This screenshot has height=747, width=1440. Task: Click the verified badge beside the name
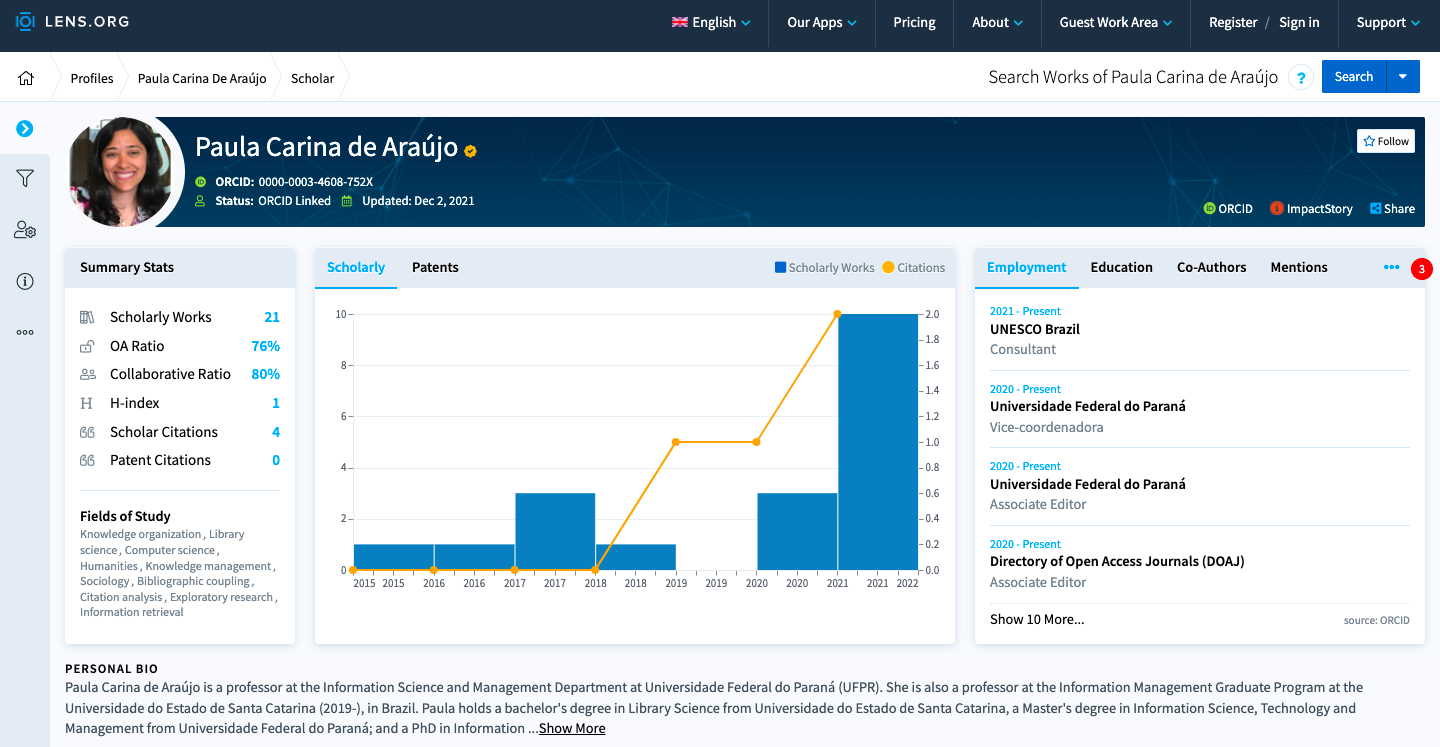470,151
